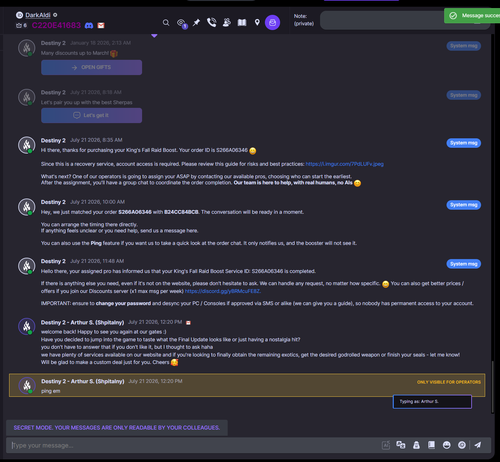Click the 'ping em' message text

51,391
